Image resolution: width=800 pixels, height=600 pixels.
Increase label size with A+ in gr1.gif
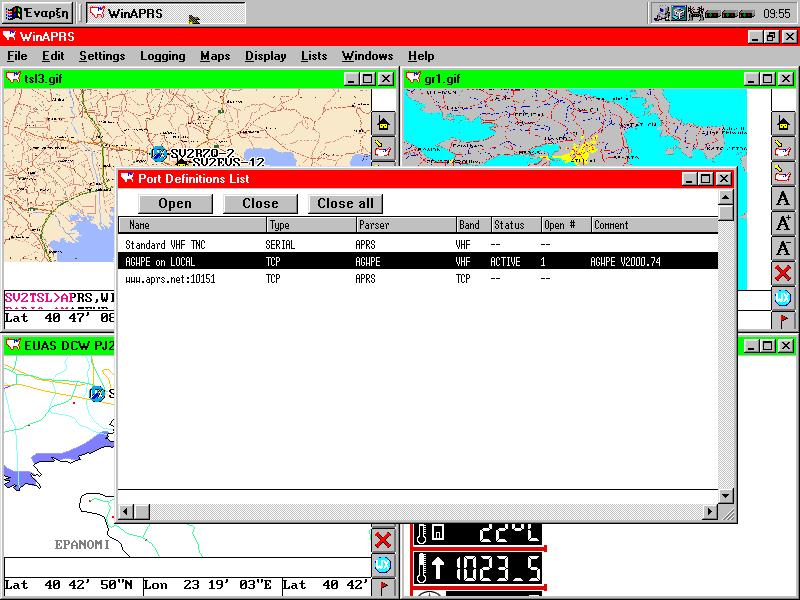click(x=783, y=223)
